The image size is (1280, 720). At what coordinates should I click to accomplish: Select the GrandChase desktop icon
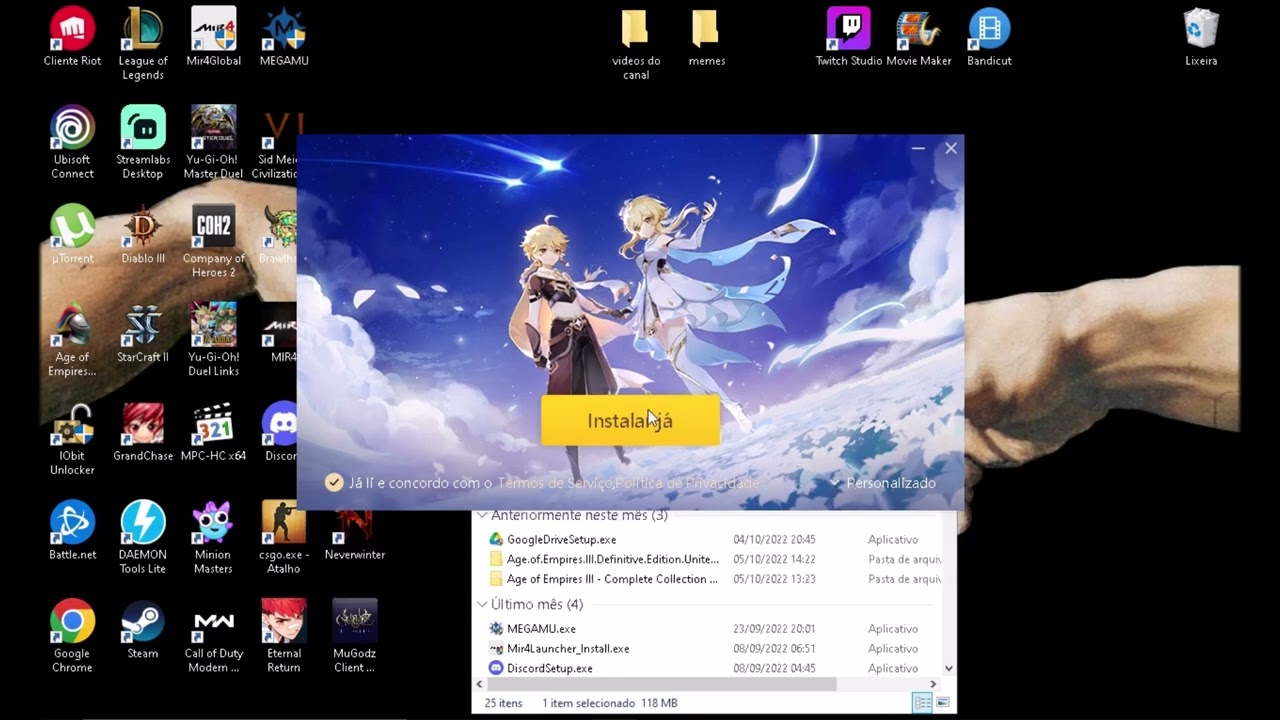(143, 433)
